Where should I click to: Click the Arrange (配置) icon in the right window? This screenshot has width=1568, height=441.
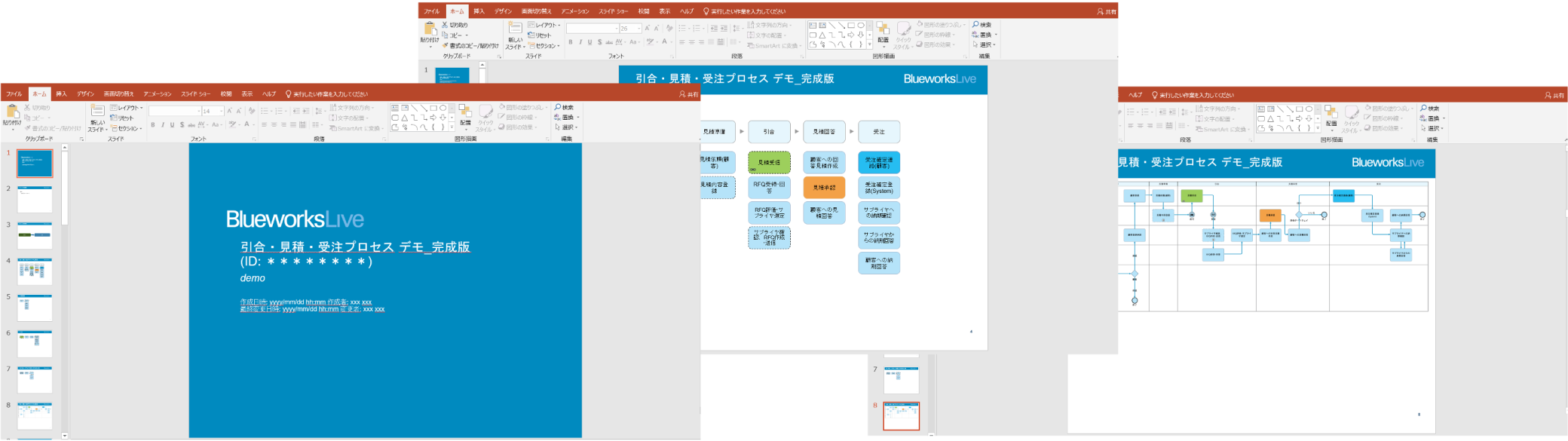pyautogui.click(x=1331, y=112)
